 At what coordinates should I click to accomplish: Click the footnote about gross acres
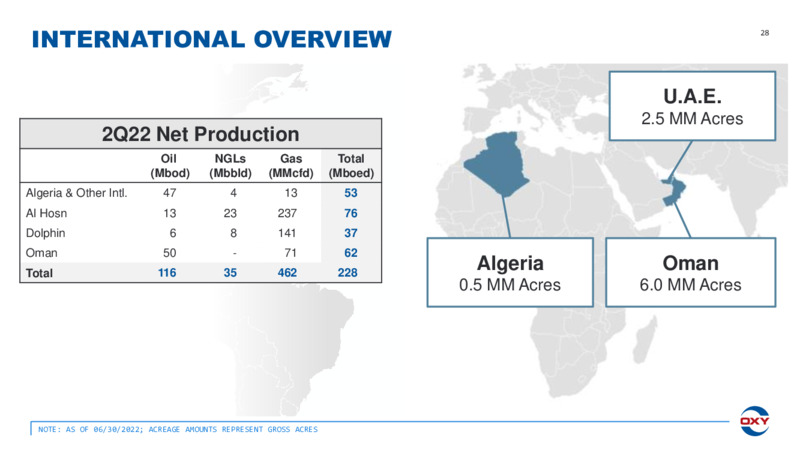pyautogui.click(x=178, y=430)
